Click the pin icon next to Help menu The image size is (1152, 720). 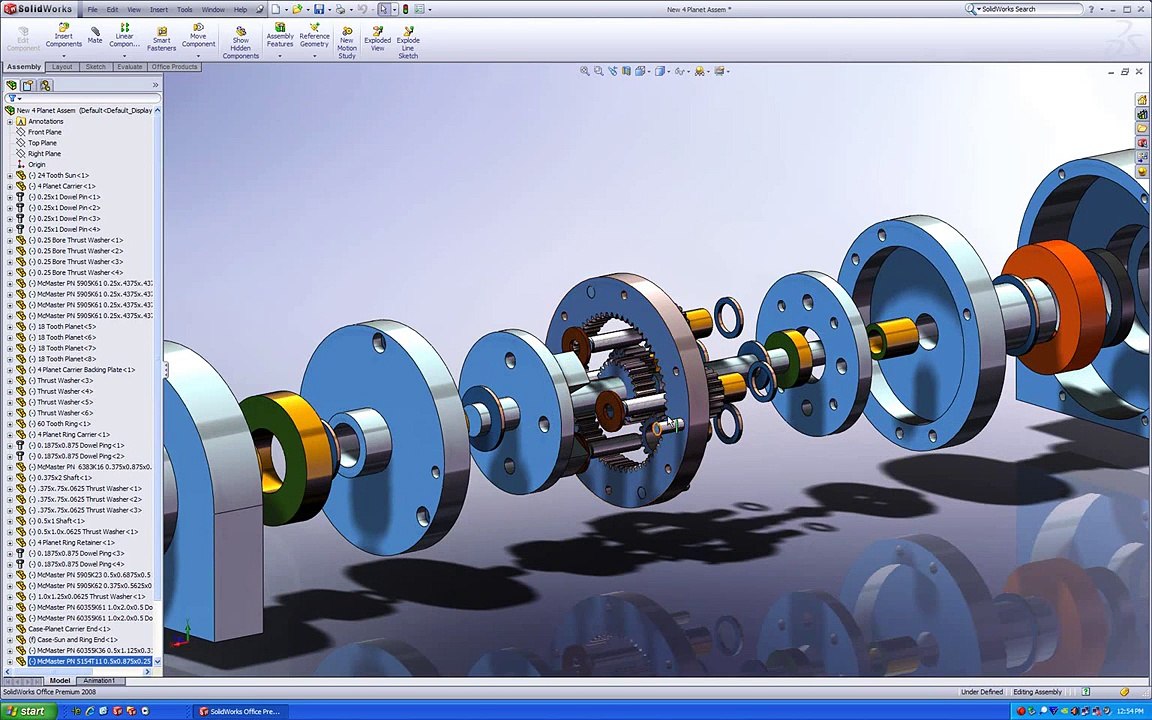tap(259, 10)
